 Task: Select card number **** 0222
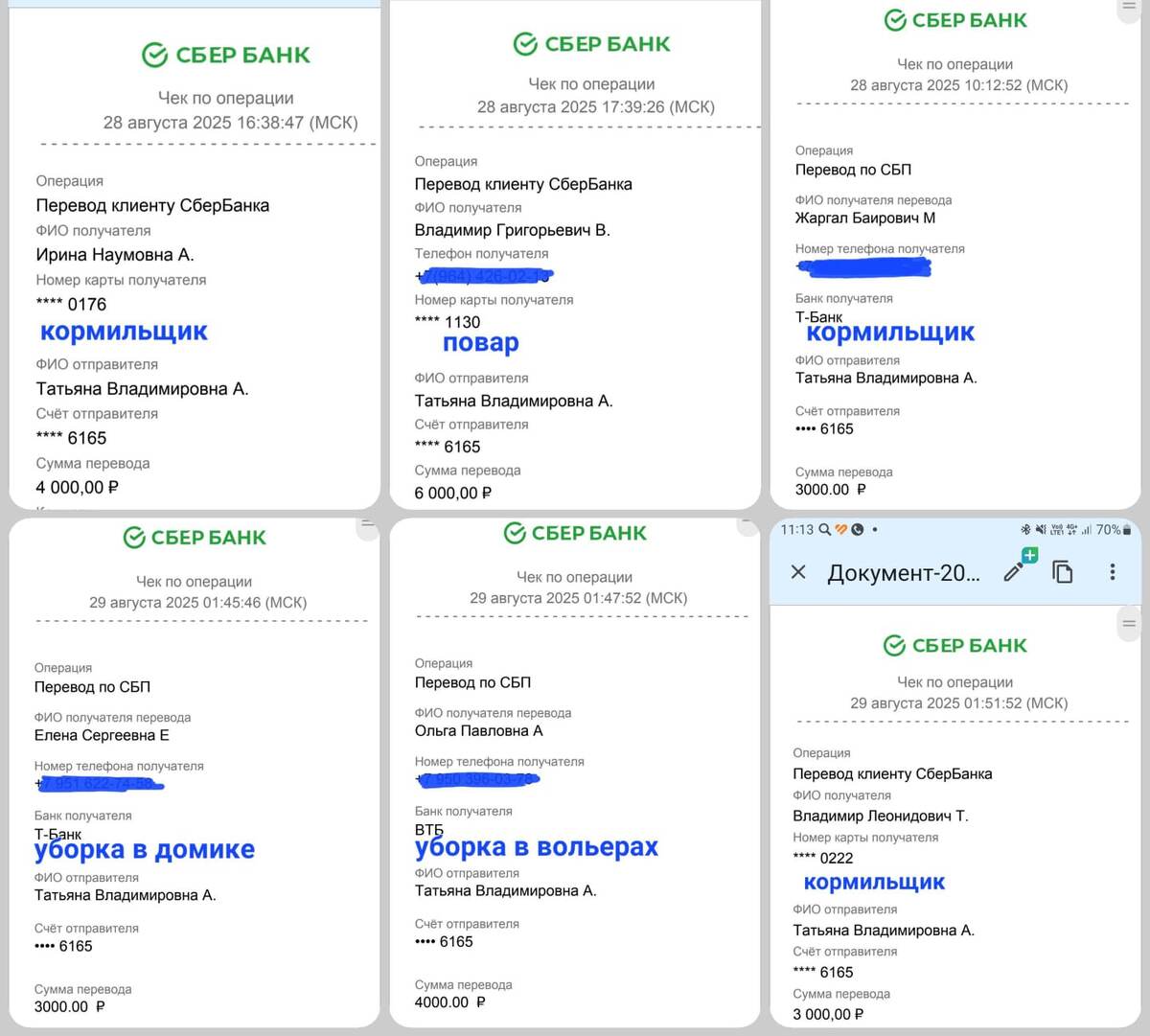(x=823, y=858)
